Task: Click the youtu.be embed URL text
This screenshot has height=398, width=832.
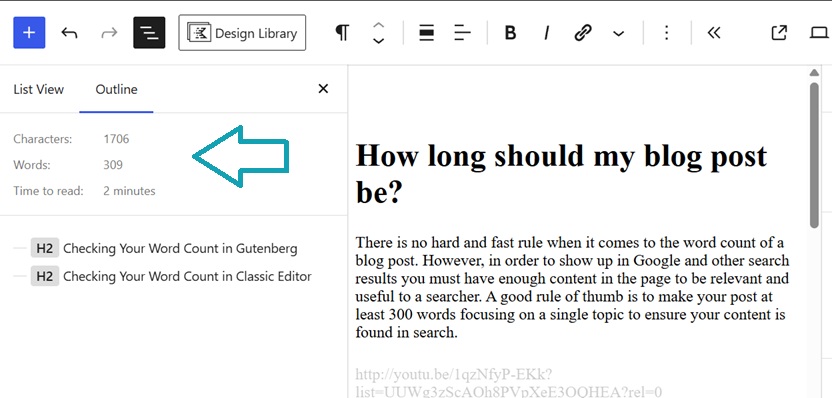Action: [508, 383]
